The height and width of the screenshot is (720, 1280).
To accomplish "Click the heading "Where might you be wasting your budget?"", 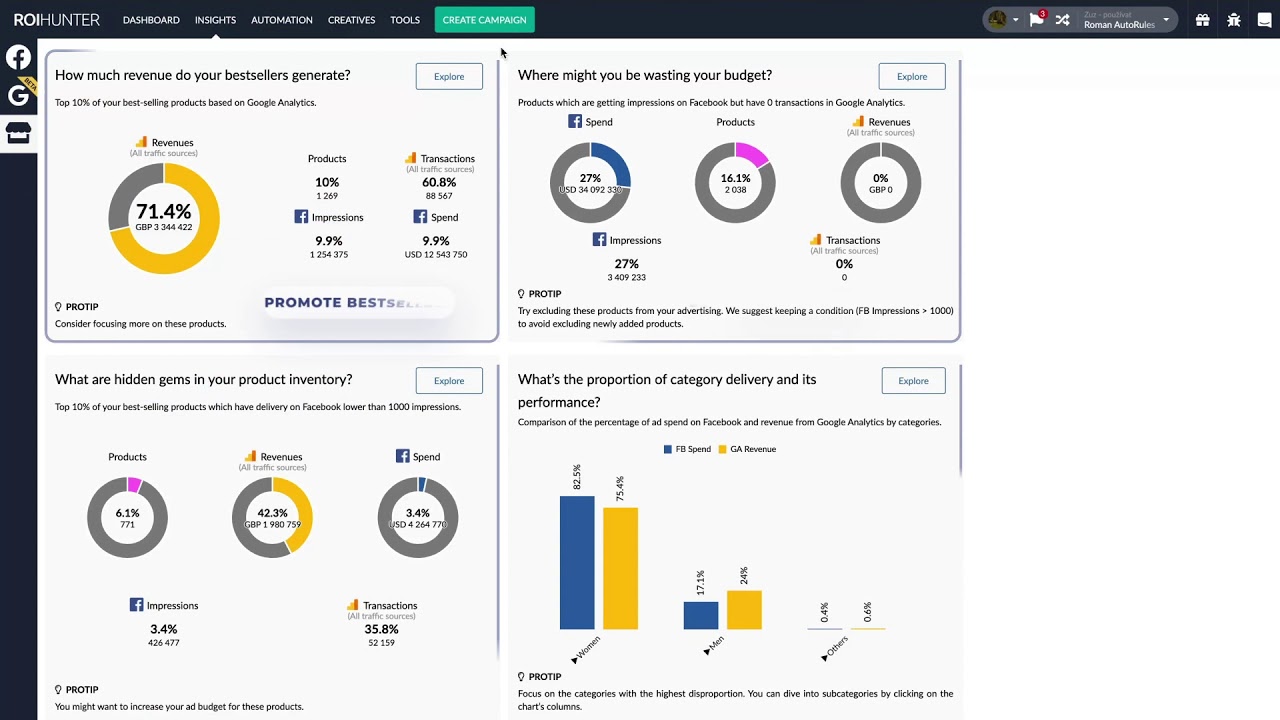I will pyautogui.click(x=645, y=75).
